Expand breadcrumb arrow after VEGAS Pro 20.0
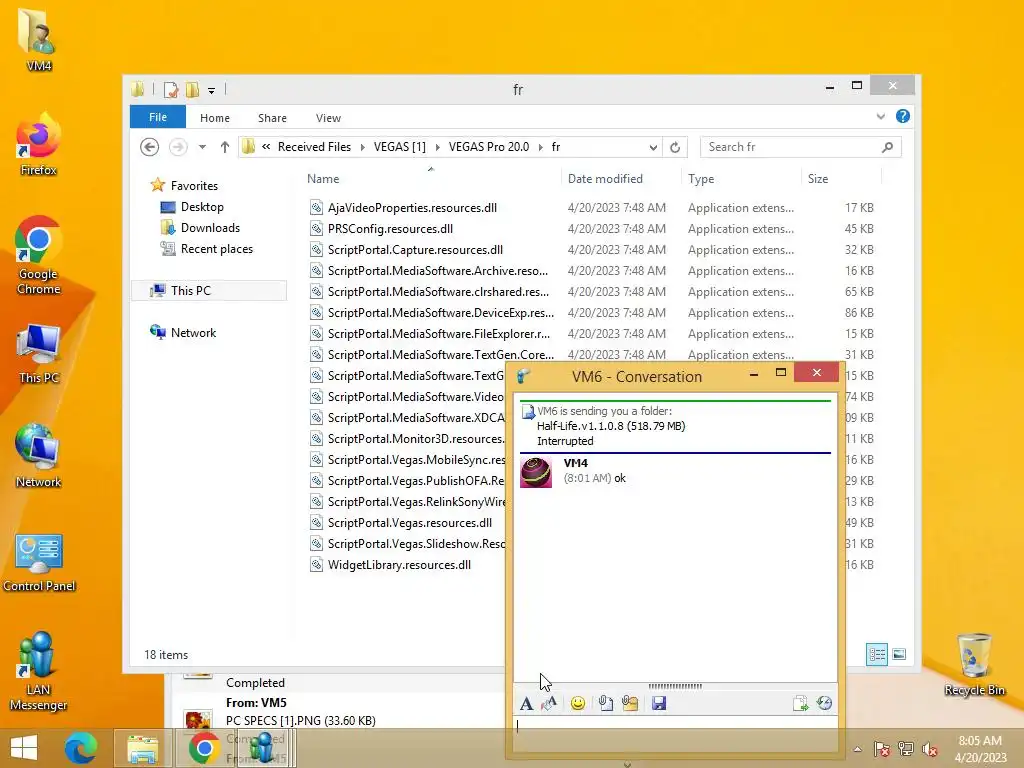Screen dimensions: 1024x768 [x=541, y=147]
